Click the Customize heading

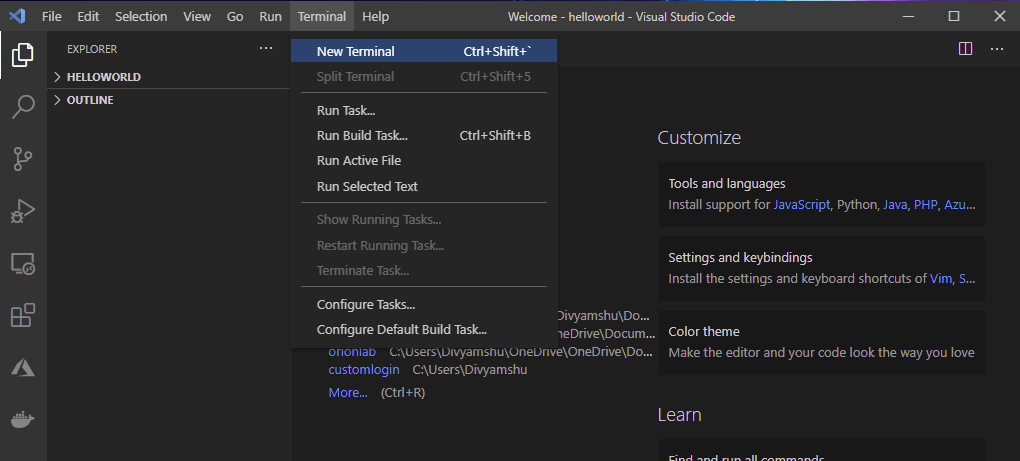click(699, 138)
